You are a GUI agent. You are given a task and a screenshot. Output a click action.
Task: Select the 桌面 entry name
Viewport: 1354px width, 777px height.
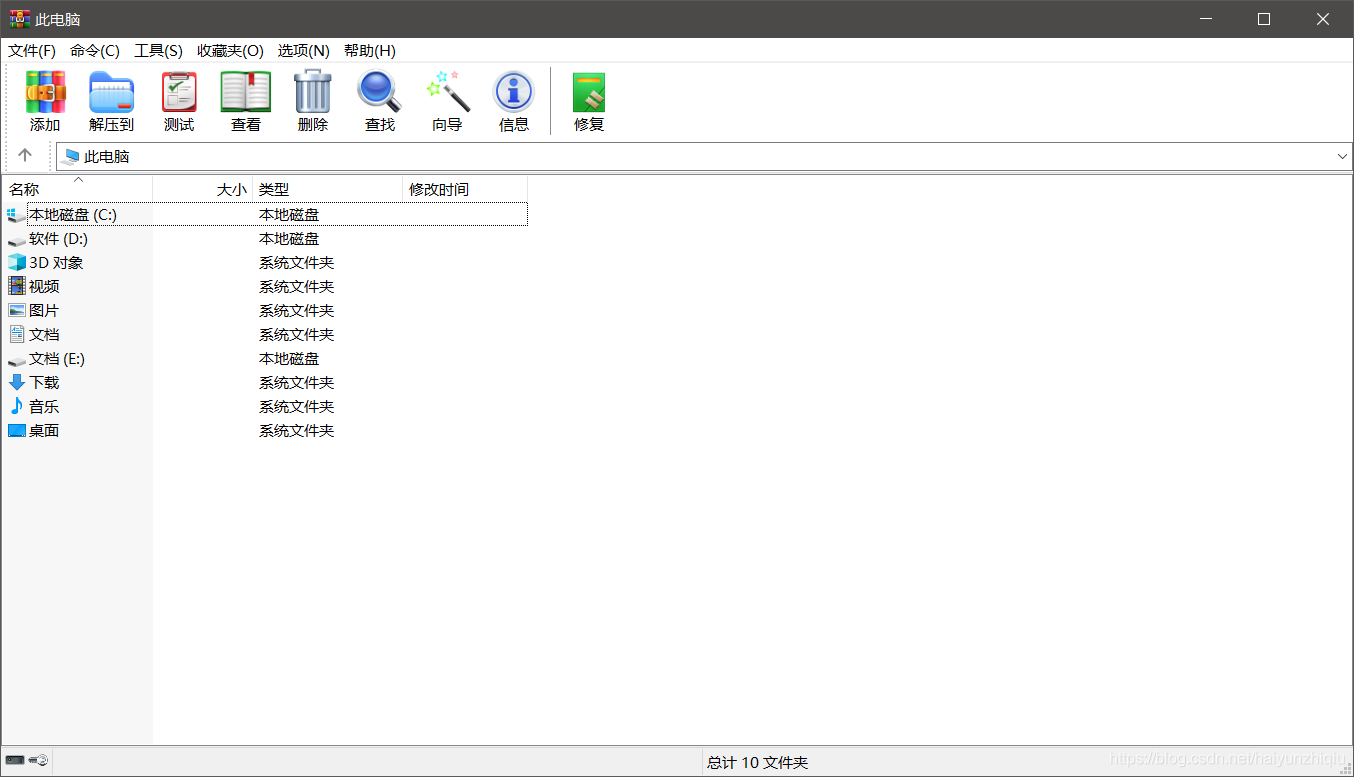tap(44, 431)
